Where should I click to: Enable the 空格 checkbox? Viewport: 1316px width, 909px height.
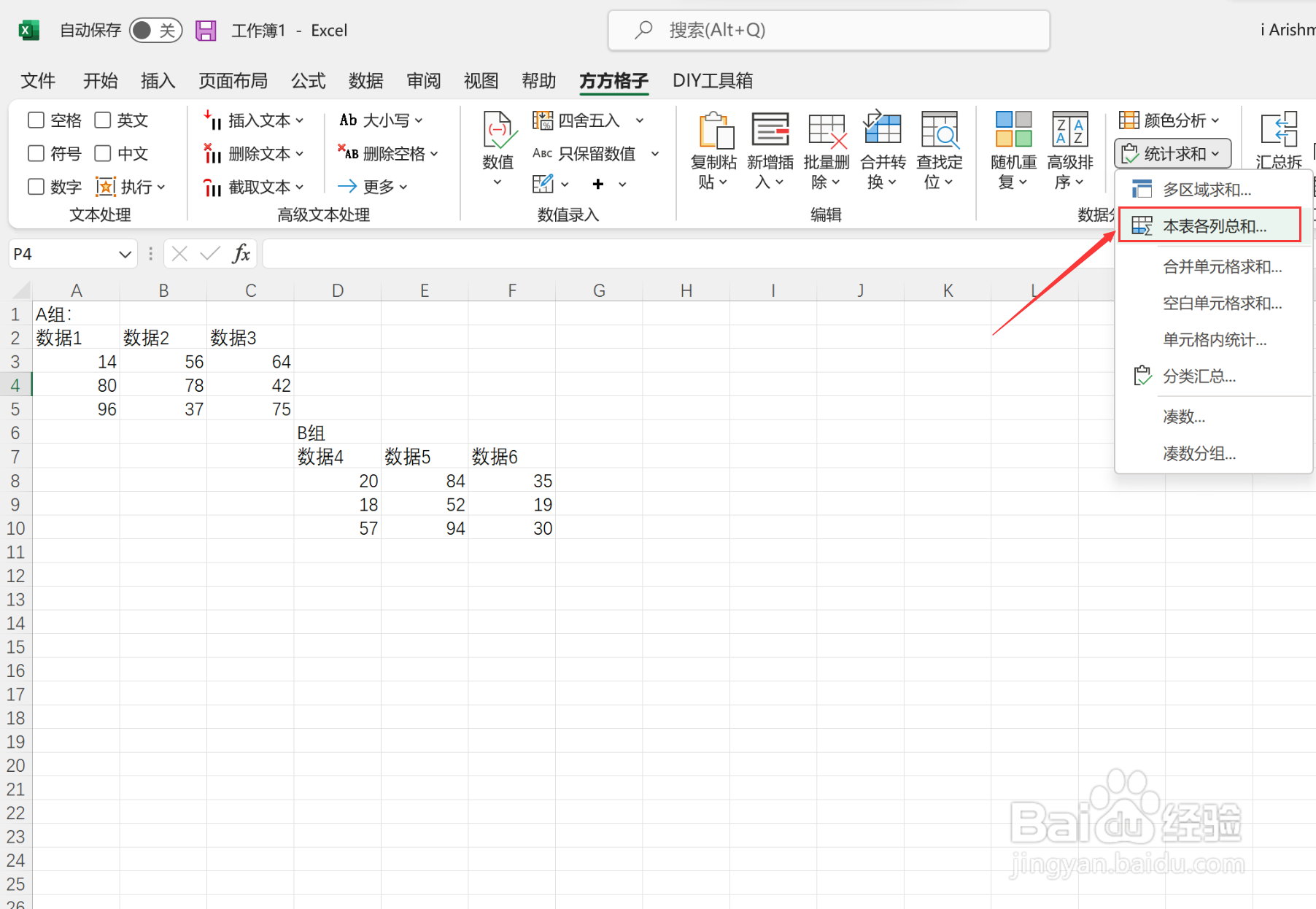click(x=36, y=120)
